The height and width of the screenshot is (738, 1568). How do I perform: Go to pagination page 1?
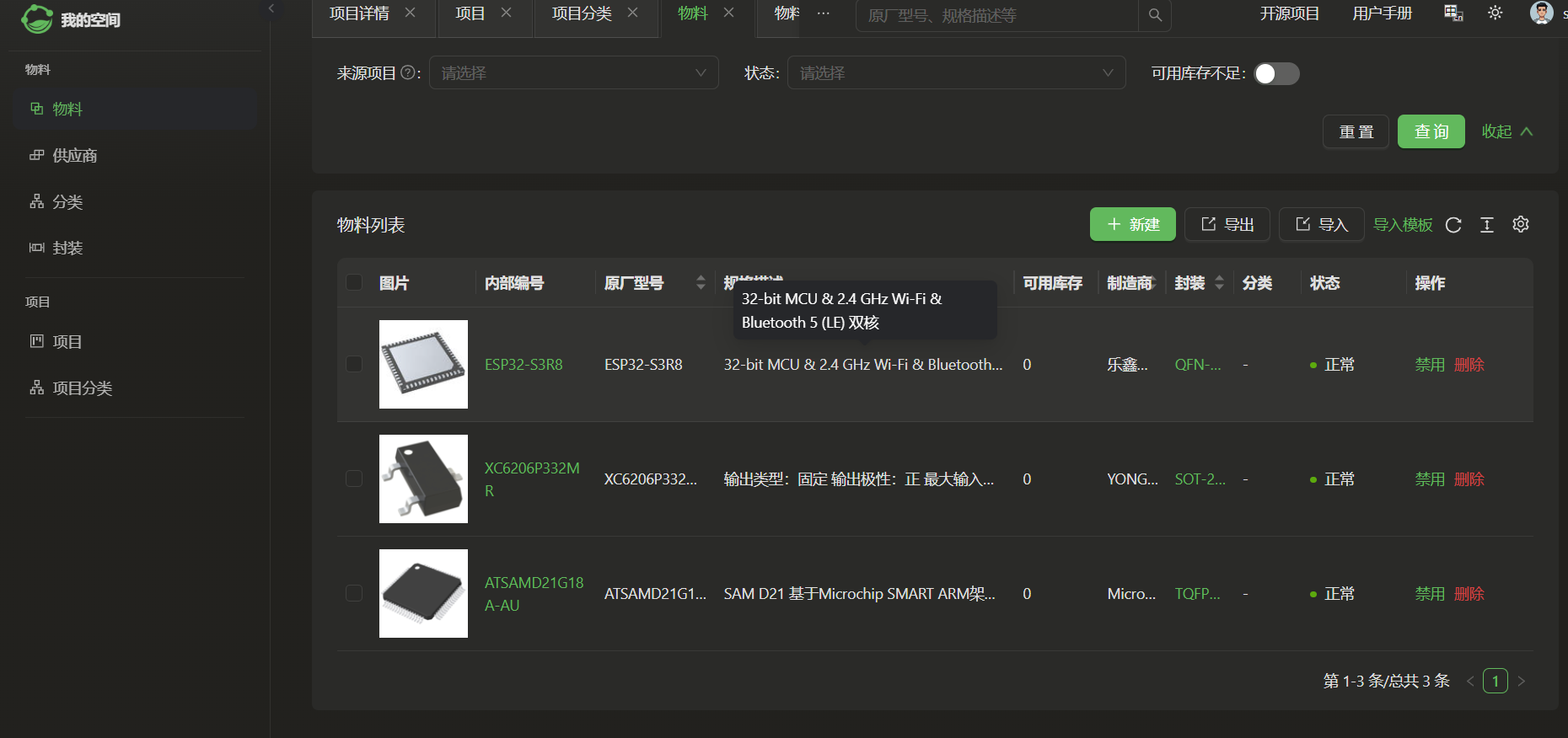click(1496, 681)
